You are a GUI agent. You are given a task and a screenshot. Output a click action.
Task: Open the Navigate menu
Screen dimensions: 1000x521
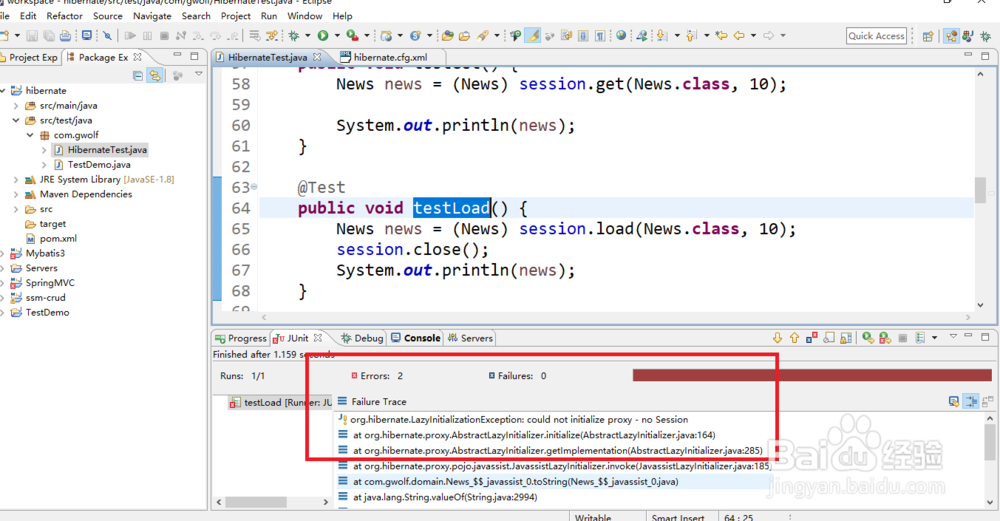(x=152, y=16)
